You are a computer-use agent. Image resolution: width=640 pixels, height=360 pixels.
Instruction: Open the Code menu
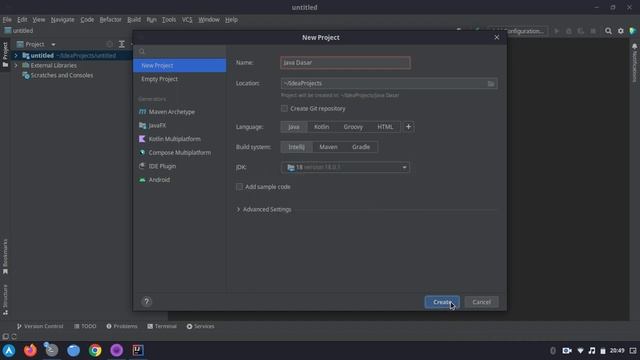(x=87, y=20)
